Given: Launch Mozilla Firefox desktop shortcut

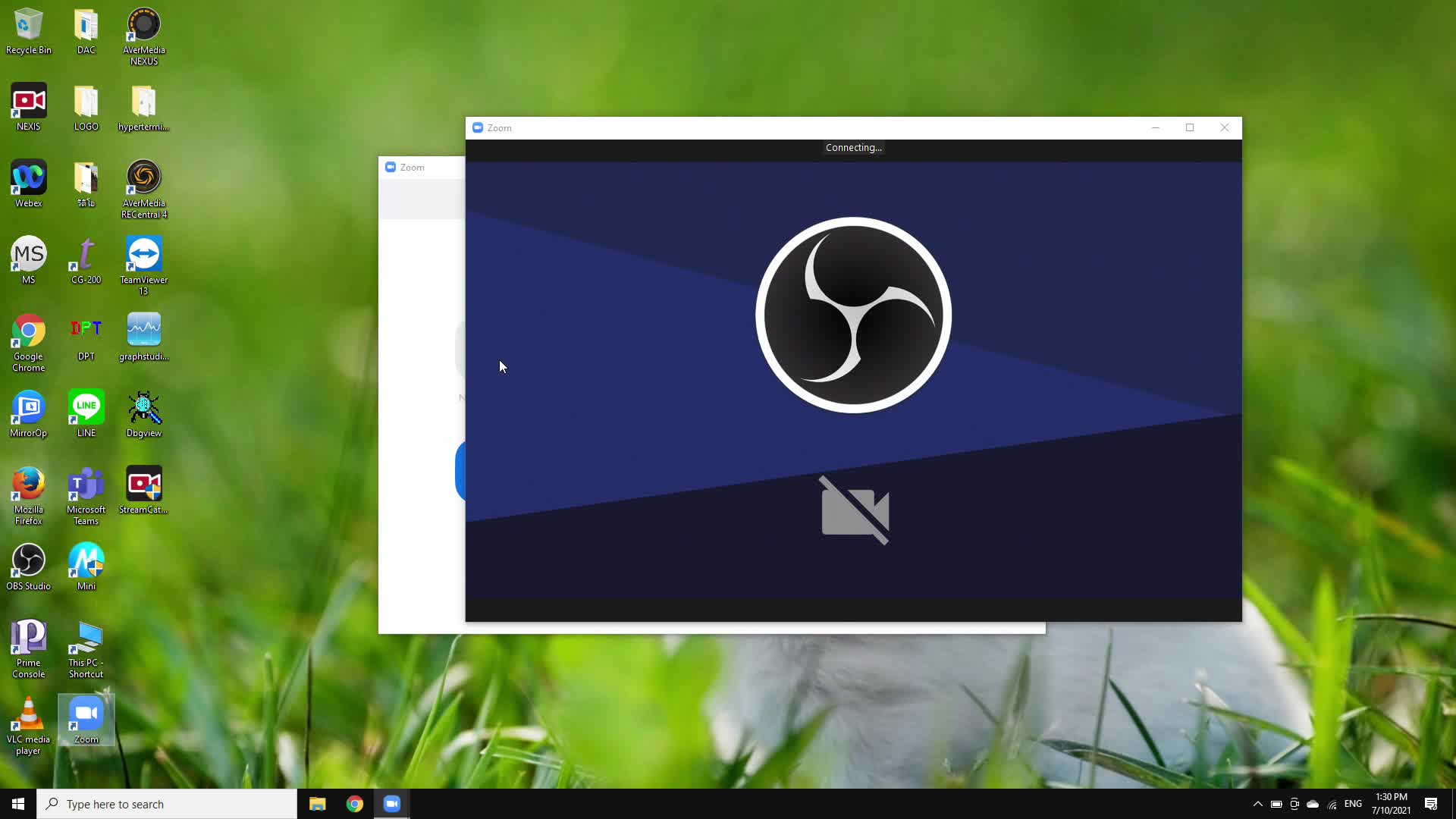Looking at the screenshot, I should pos(29,495).
